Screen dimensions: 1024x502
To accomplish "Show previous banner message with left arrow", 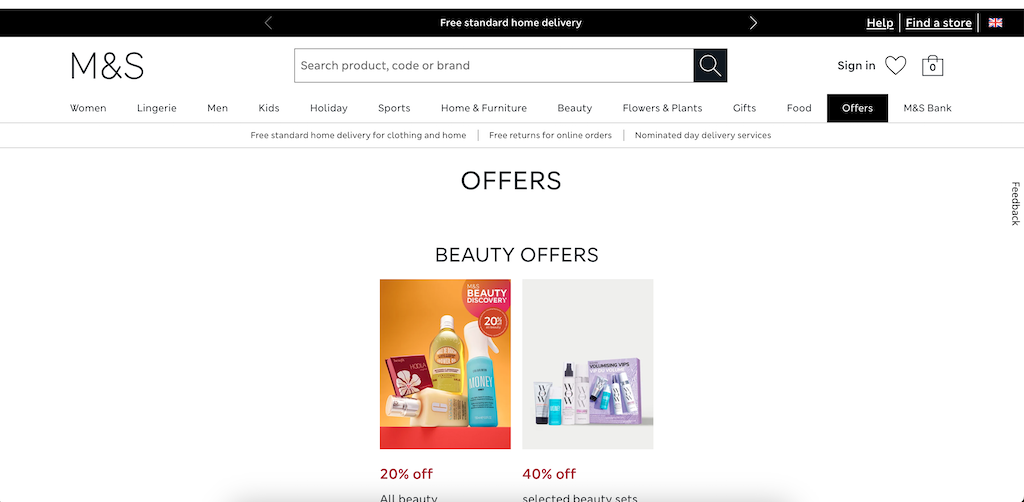I will pos(268,23).
